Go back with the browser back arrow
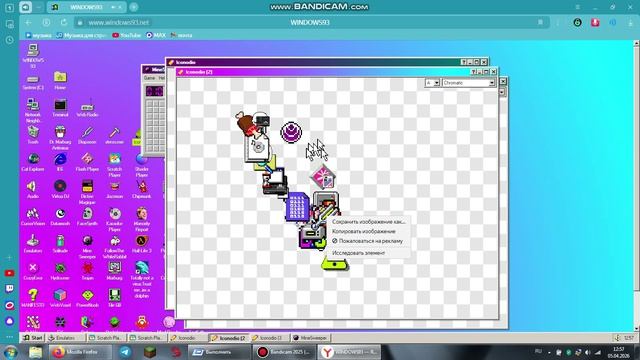Viewport: 640px width, 360px height. pyautogui.click(x=28, y=22)
